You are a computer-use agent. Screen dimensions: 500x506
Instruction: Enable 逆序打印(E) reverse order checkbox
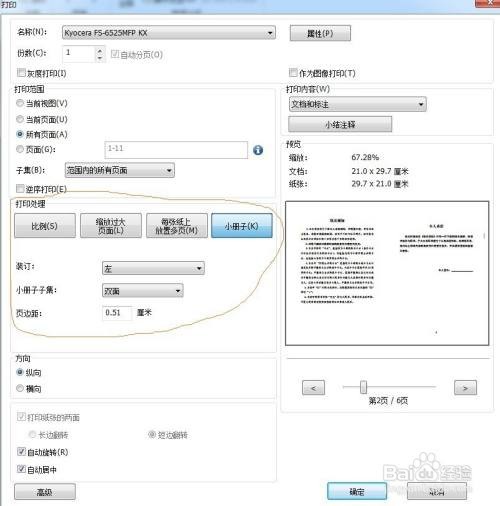[x=20, y=189]
